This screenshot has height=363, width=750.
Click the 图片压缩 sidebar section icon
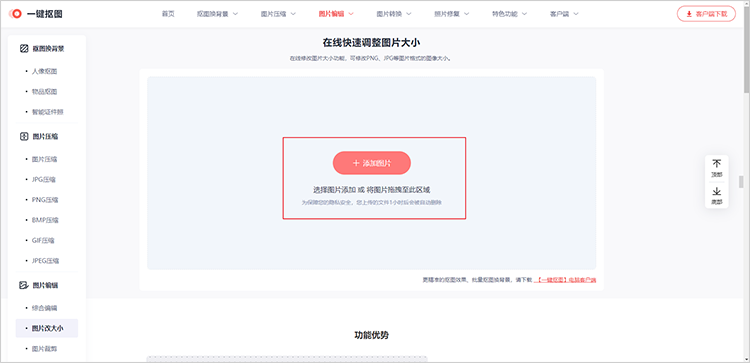(24, 136)
